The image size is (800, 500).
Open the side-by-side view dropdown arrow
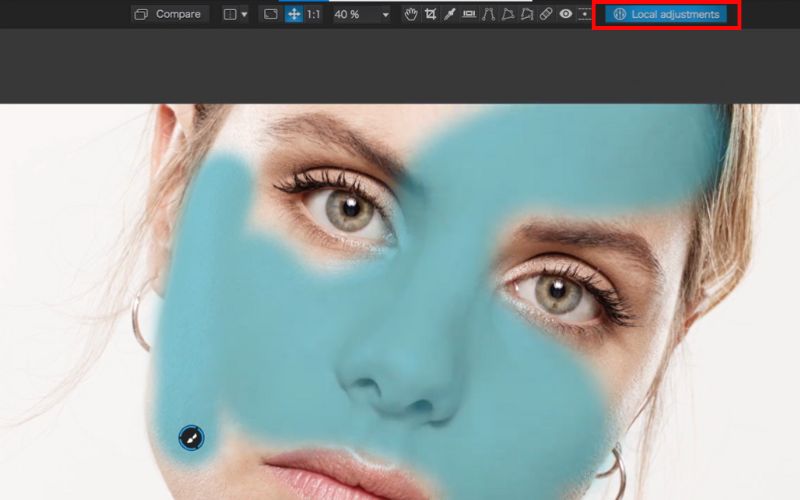(x=244, y=14)
